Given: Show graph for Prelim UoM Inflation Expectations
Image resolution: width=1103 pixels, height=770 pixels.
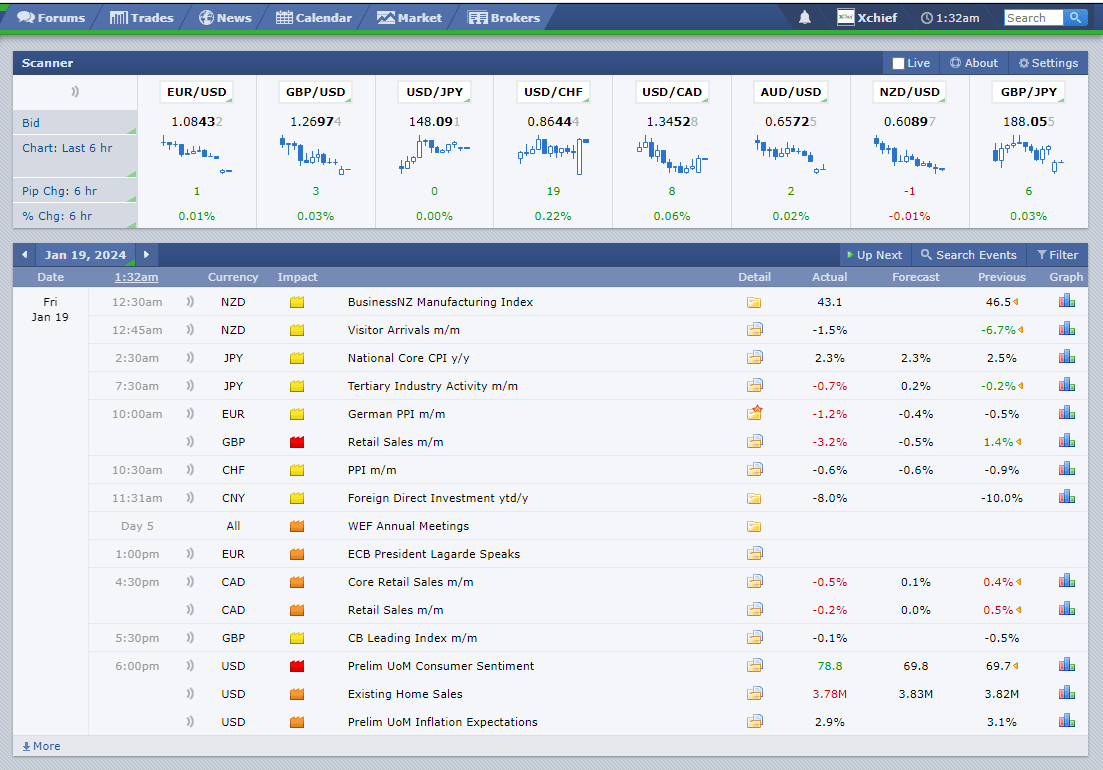Looking at the screenshot, I should pyautogui.click(x=1066, y=721).
